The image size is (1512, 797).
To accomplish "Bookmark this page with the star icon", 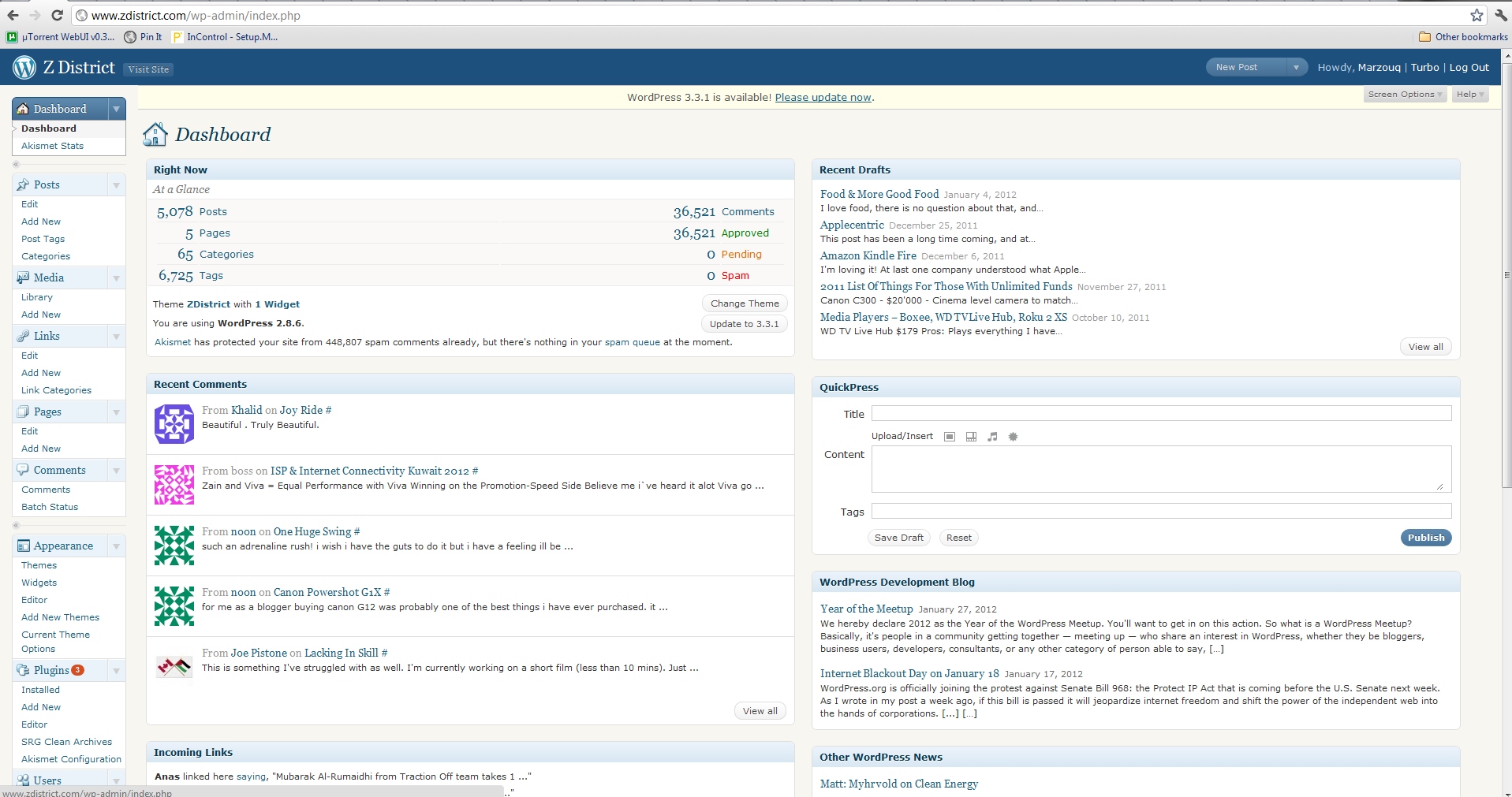I will (1477, 15).
